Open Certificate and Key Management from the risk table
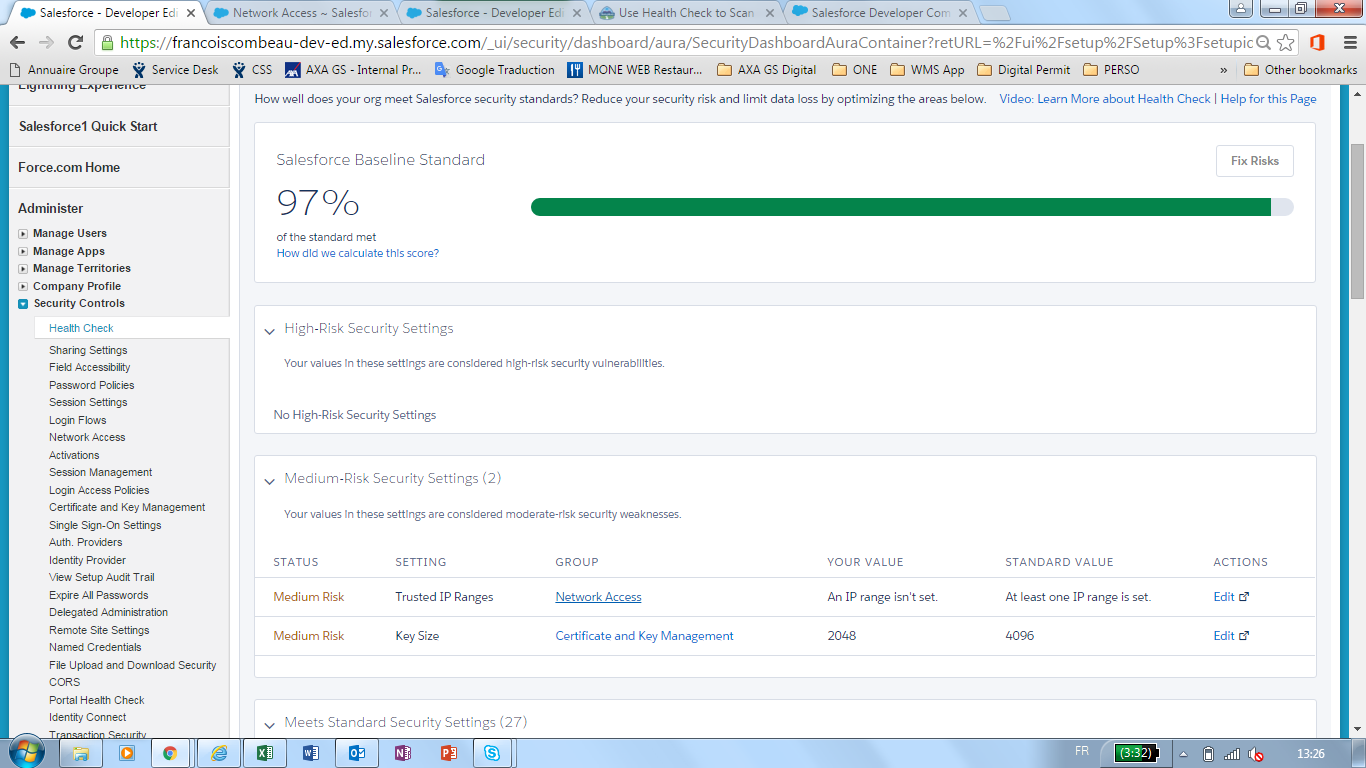 coord(644,635)
